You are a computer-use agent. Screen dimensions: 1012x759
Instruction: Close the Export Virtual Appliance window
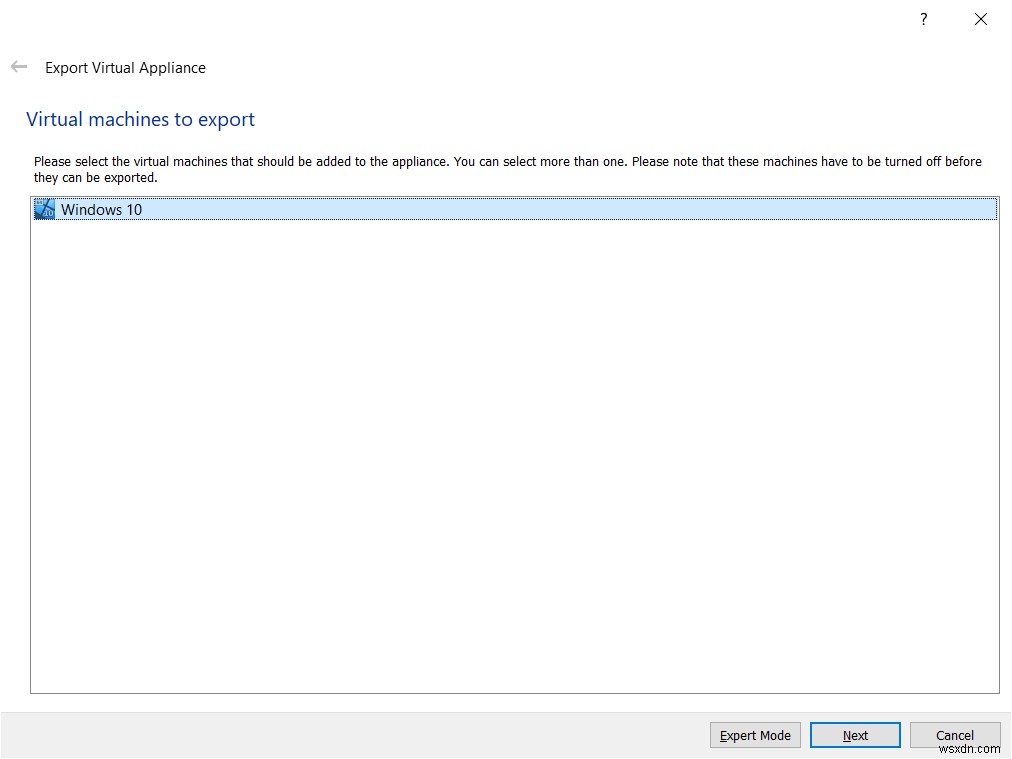pyautogui.click(x=980, y=19)
